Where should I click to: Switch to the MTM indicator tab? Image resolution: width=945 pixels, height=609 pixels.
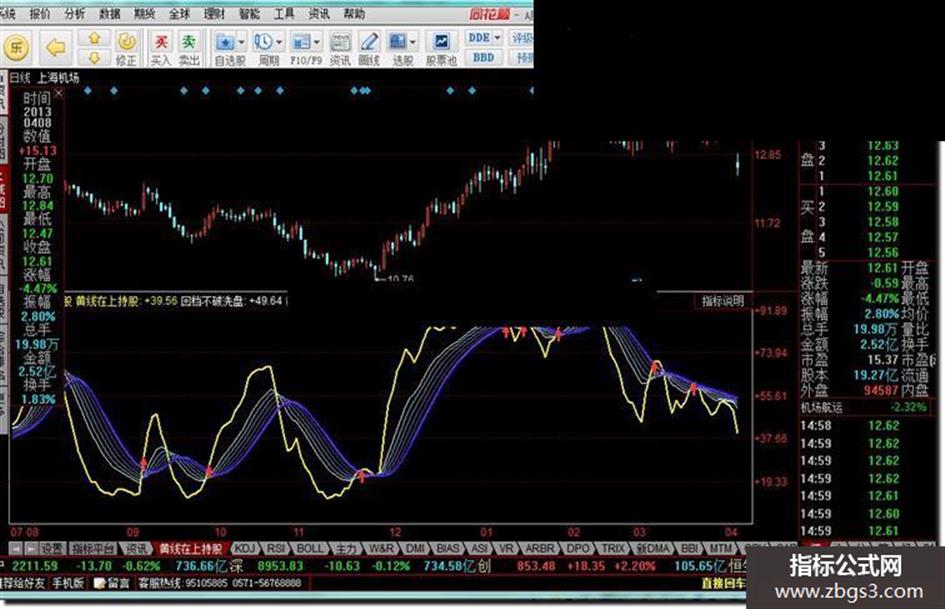(720, 548)
